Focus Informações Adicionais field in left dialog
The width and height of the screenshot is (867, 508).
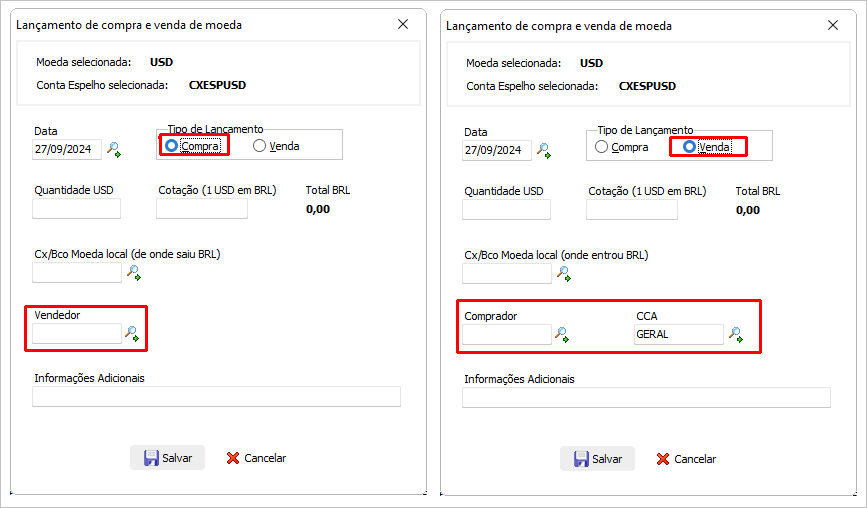(216, 397)
